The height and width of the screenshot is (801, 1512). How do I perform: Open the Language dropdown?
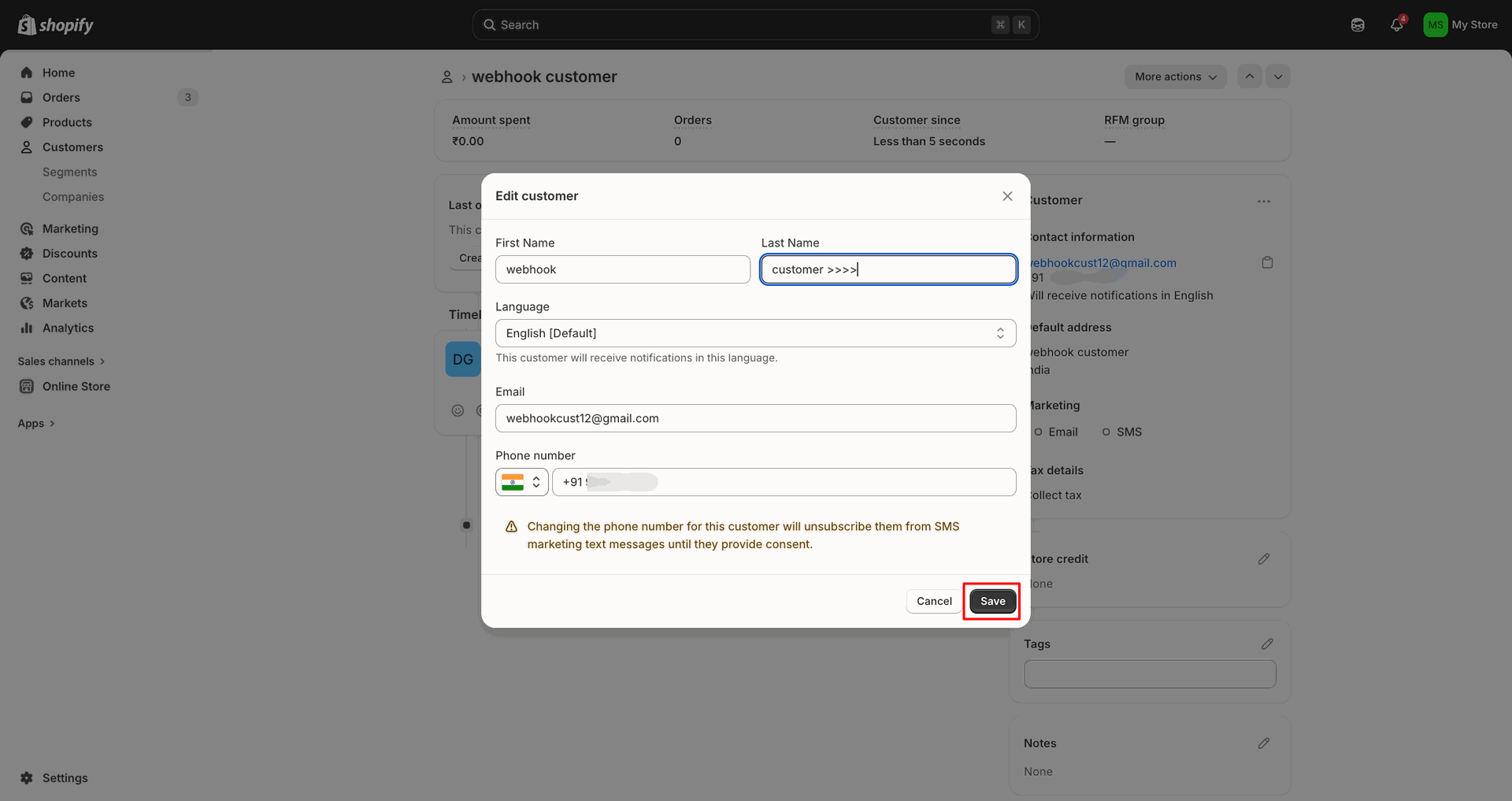coord(755,333)
